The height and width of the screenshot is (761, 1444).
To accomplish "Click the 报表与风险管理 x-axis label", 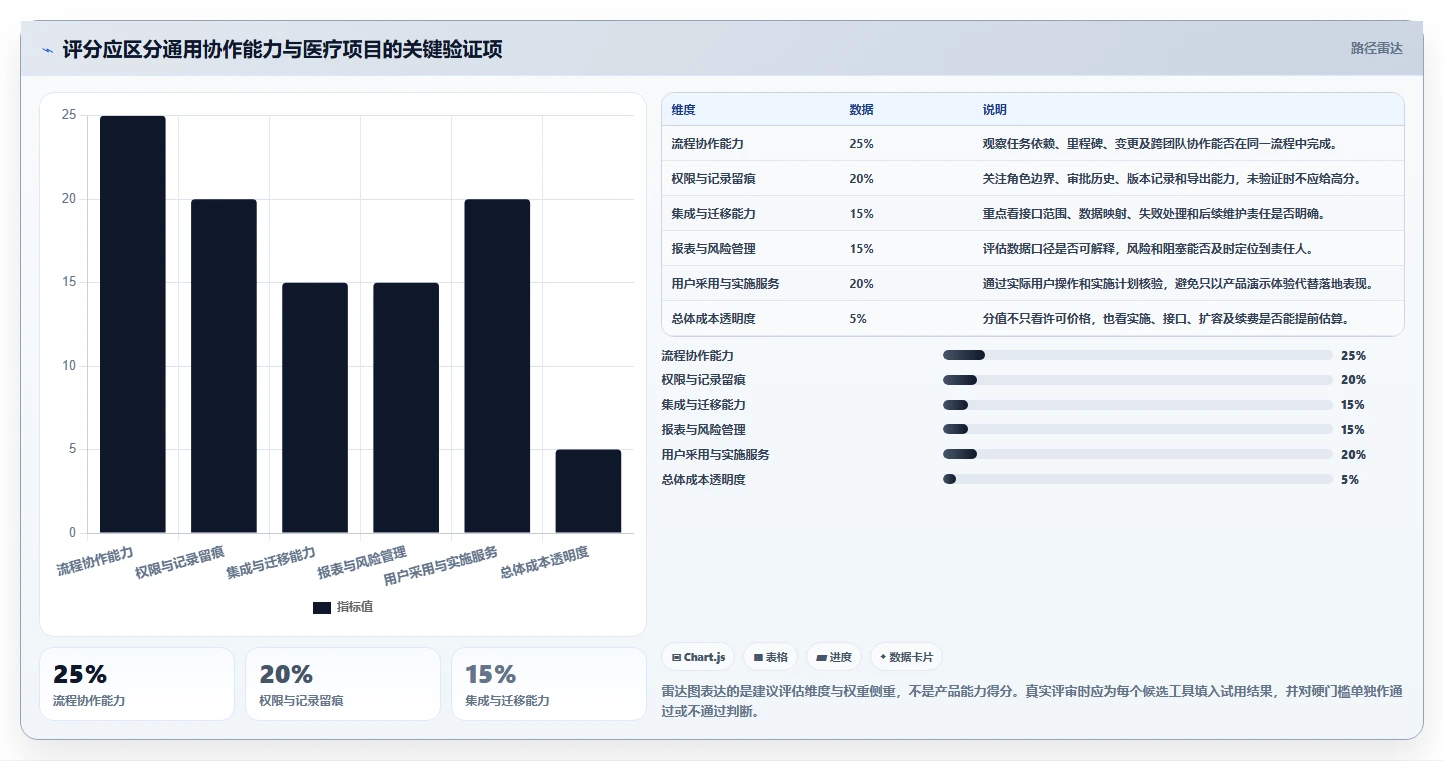I will pos(362,563).
